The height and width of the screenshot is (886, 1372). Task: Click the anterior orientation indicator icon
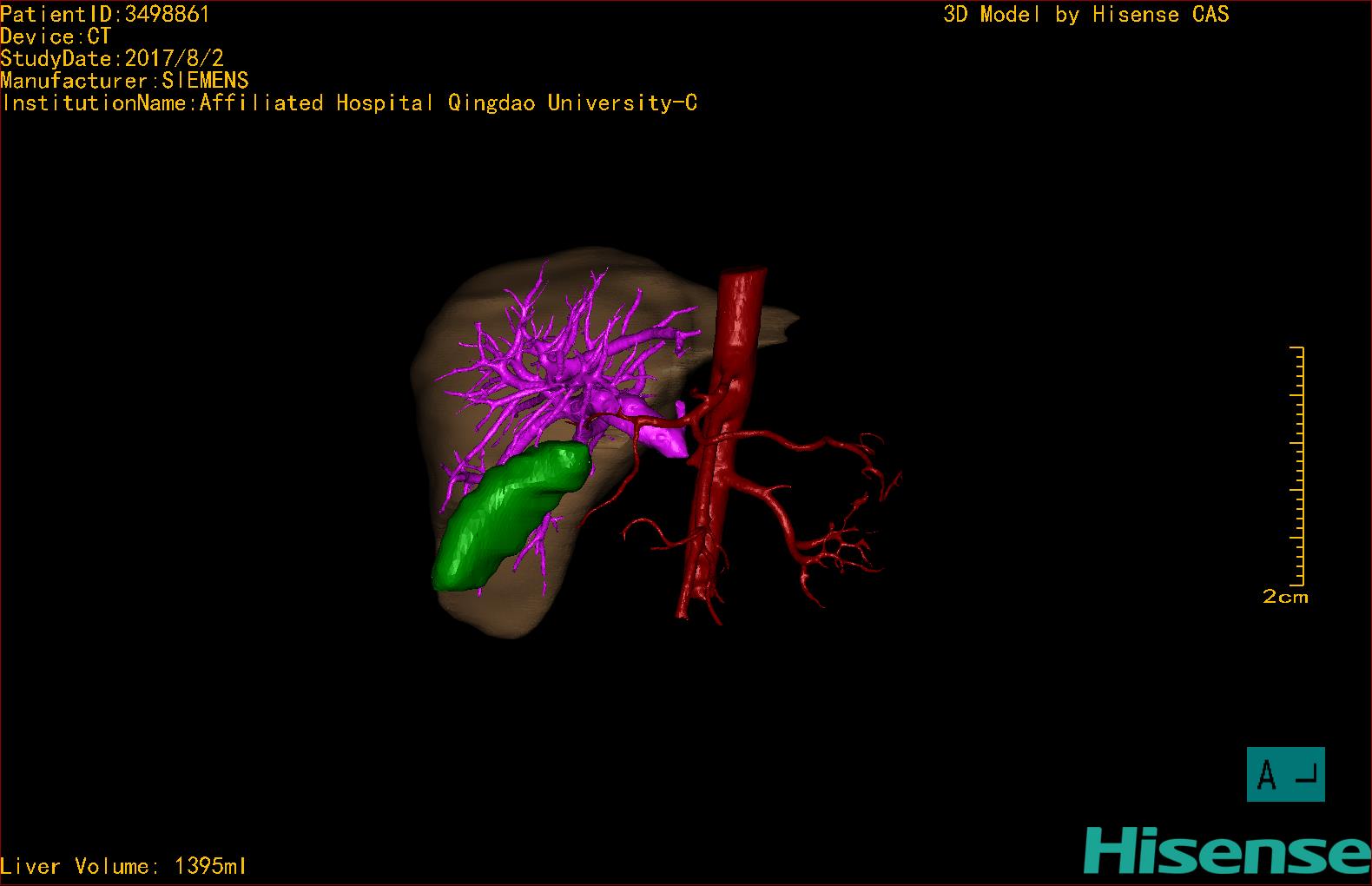point(1285,774)
